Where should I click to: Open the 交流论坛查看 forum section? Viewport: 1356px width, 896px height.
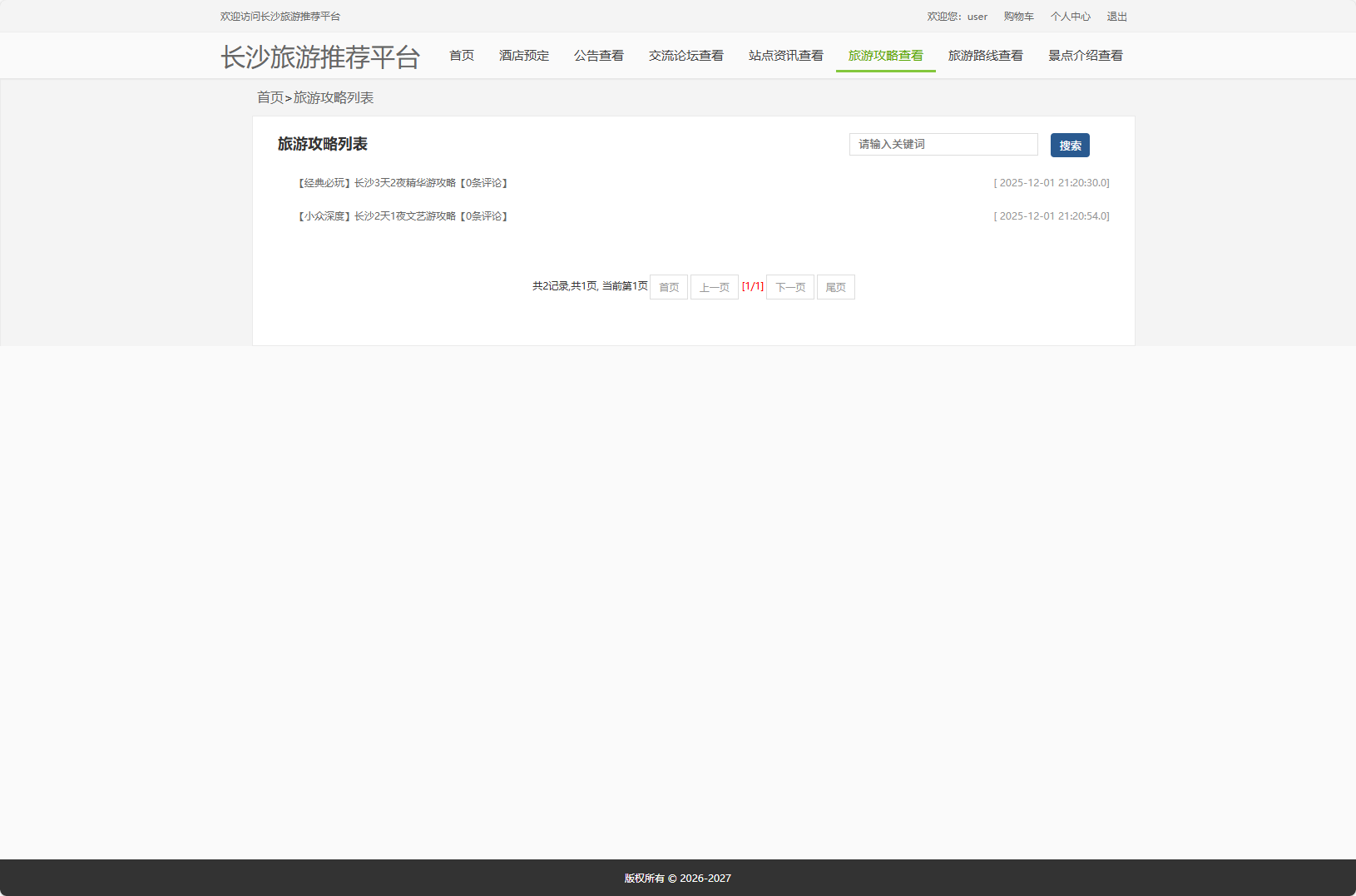[686, 55]
